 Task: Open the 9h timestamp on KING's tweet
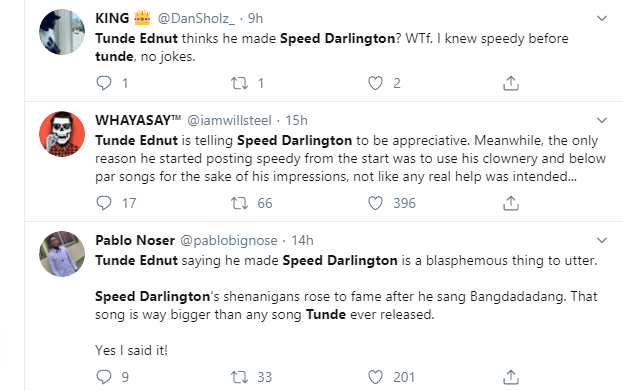pyautogui.click(x=255, y=18)
